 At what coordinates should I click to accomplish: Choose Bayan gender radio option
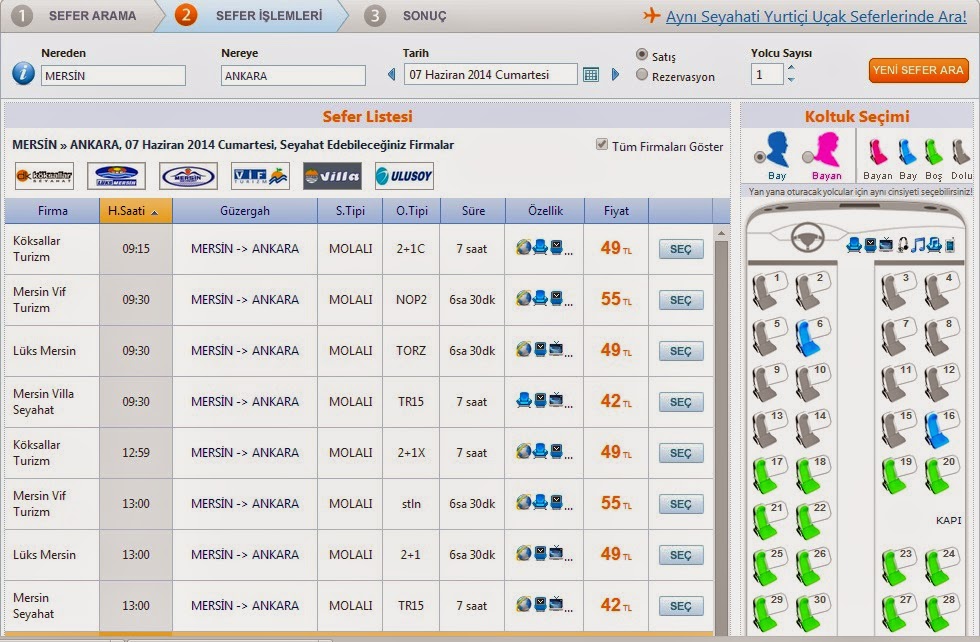(x=808, y=156)
